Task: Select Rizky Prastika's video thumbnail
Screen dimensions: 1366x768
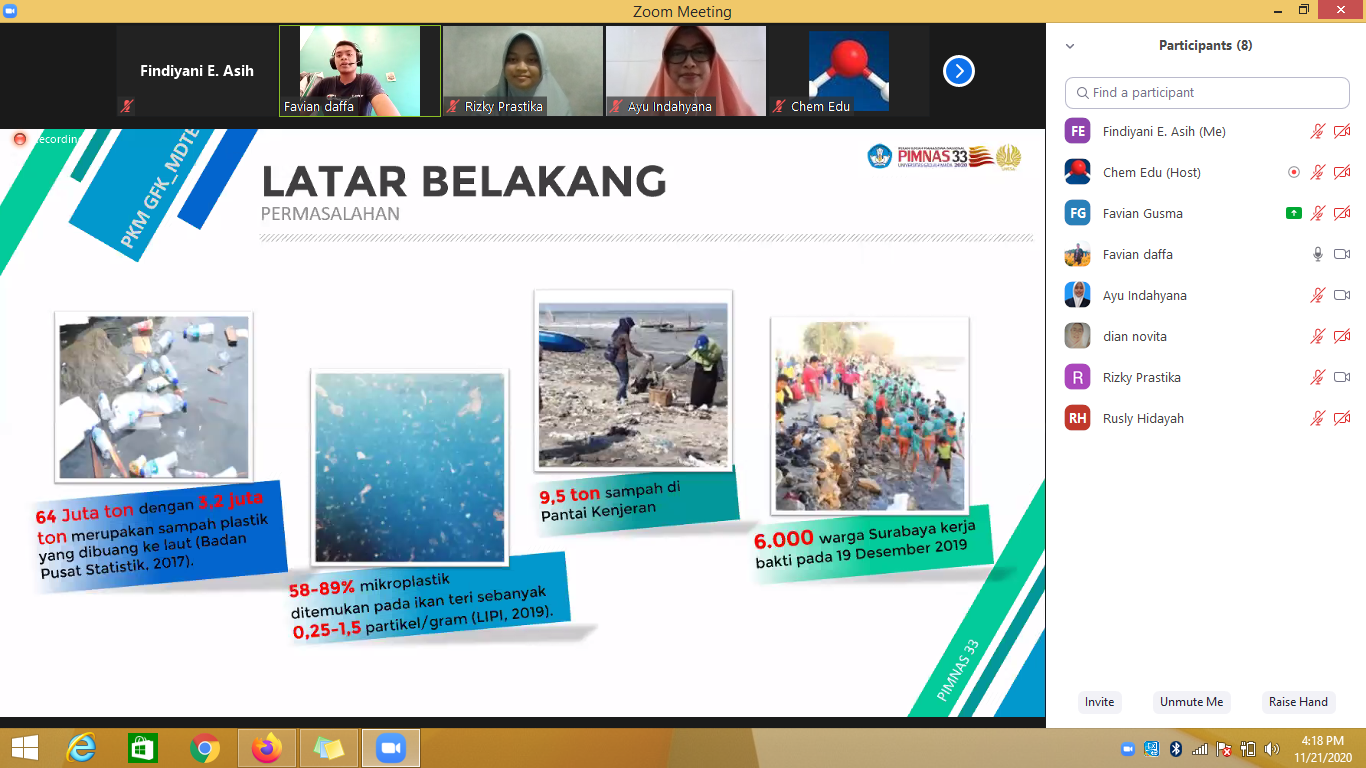Action: pyautogui.click(x=523, y=71)
